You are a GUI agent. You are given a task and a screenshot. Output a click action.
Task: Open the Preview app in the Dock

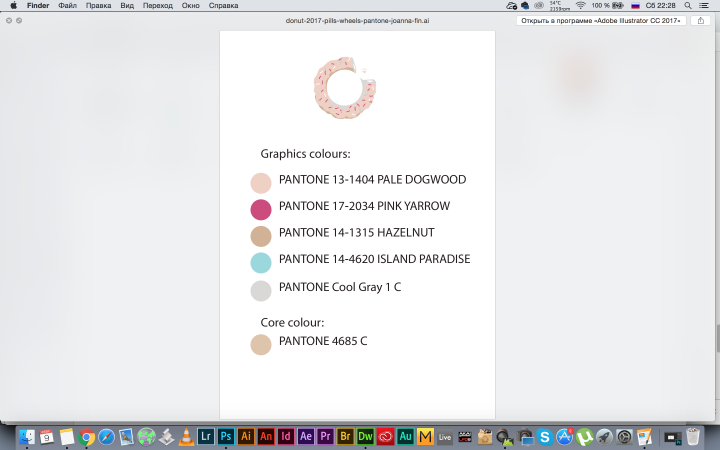click(x=126, y=437)
